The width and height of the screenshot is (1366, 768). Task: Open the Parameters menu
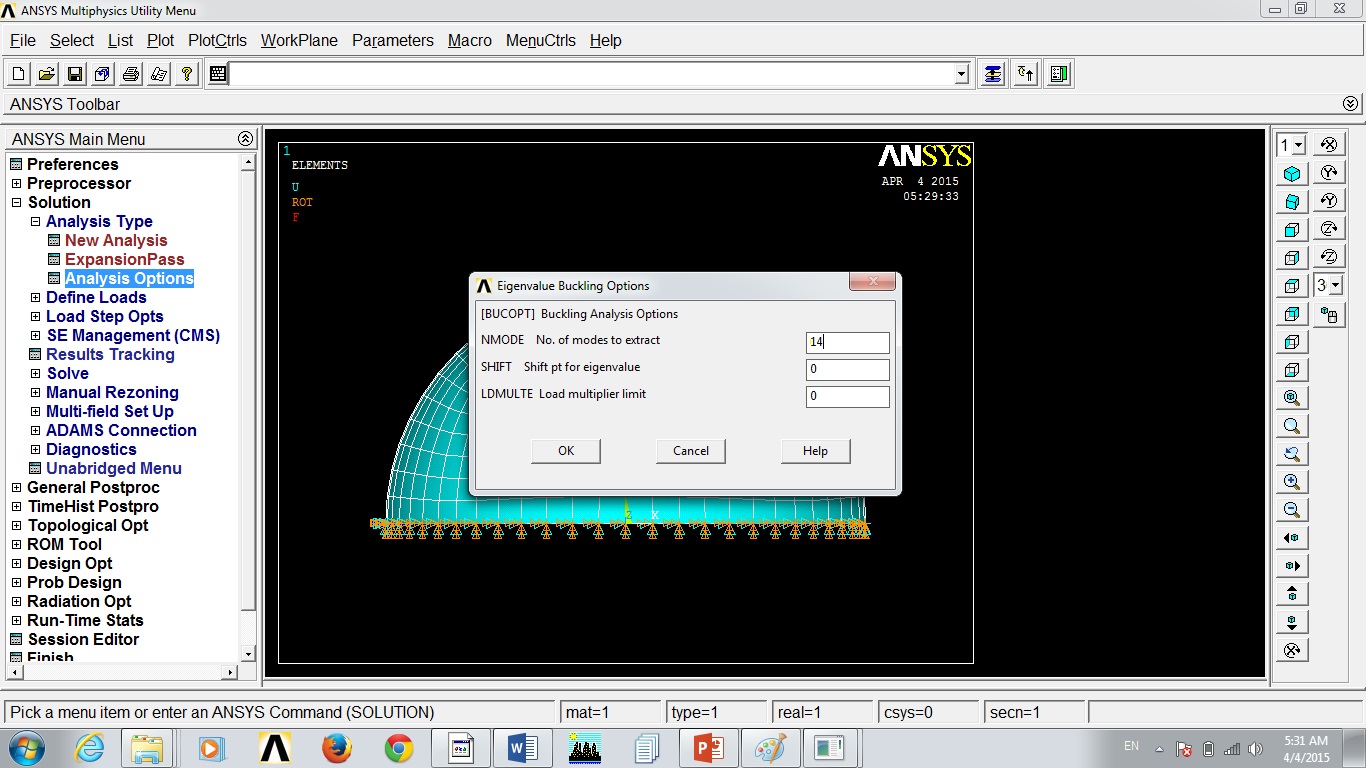pyautogui.click(x=393, y=41)
